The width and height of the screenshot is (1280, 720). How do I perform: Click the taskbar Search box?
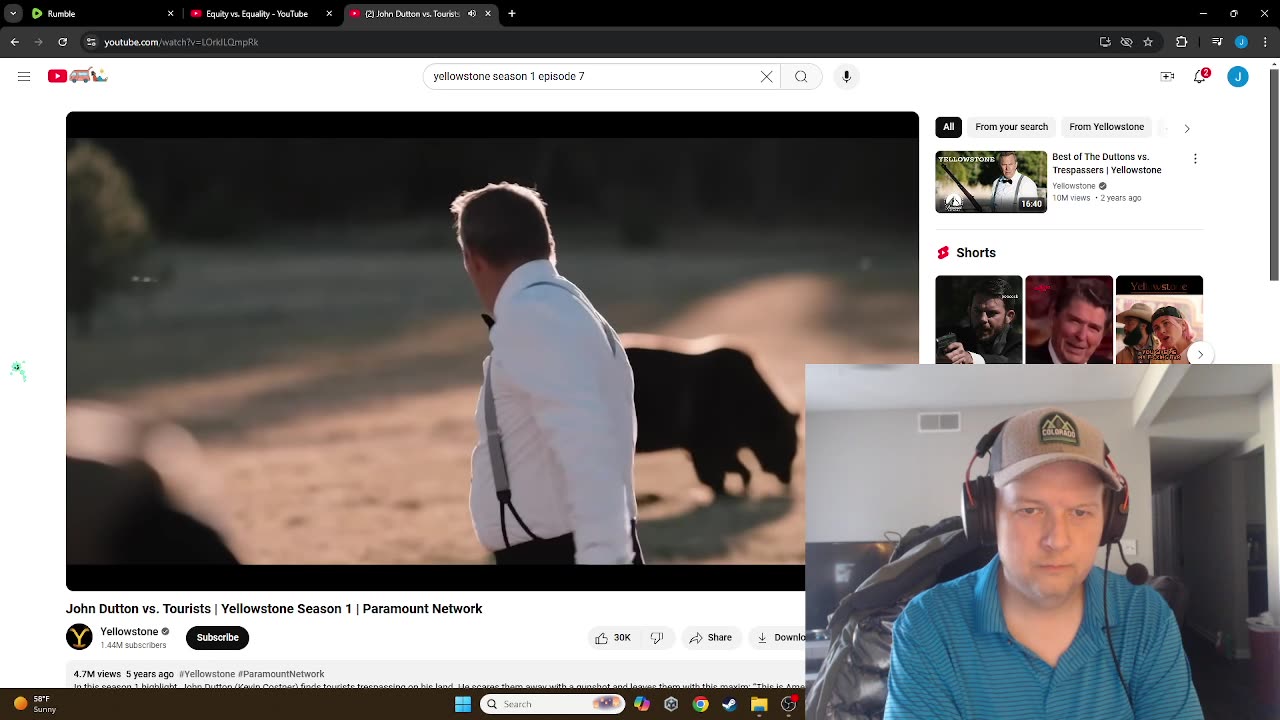click(552, 704)
